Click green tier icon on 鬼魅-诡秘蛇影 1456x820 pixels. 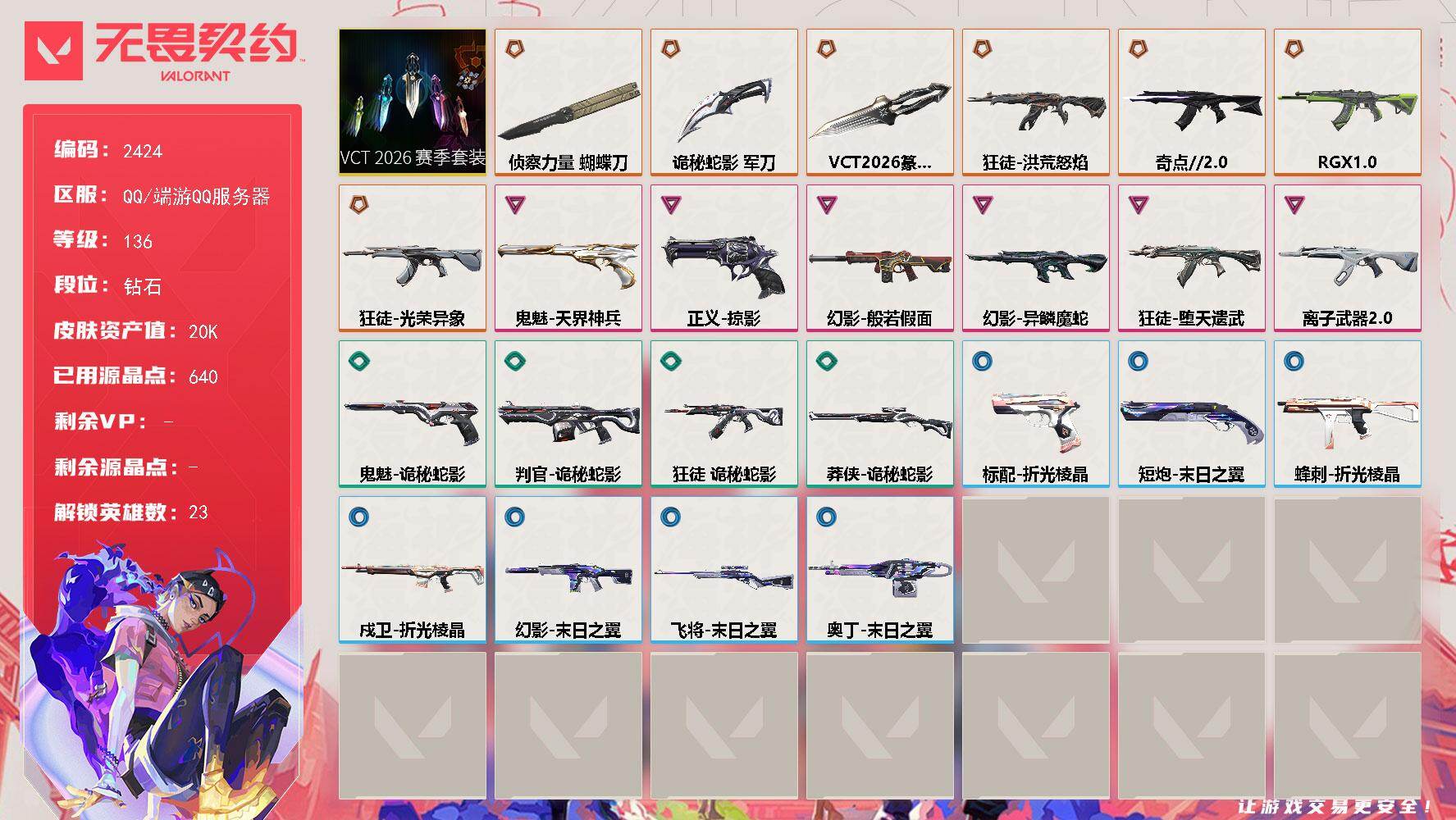[x=358, y=361]
